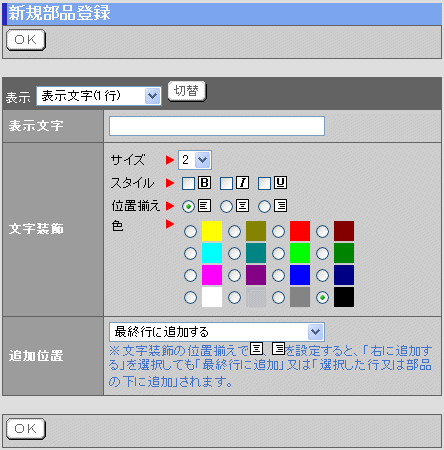Click the italic I style icon
Viewport: 444px width, 450px height.
click(x=243, y=183)
